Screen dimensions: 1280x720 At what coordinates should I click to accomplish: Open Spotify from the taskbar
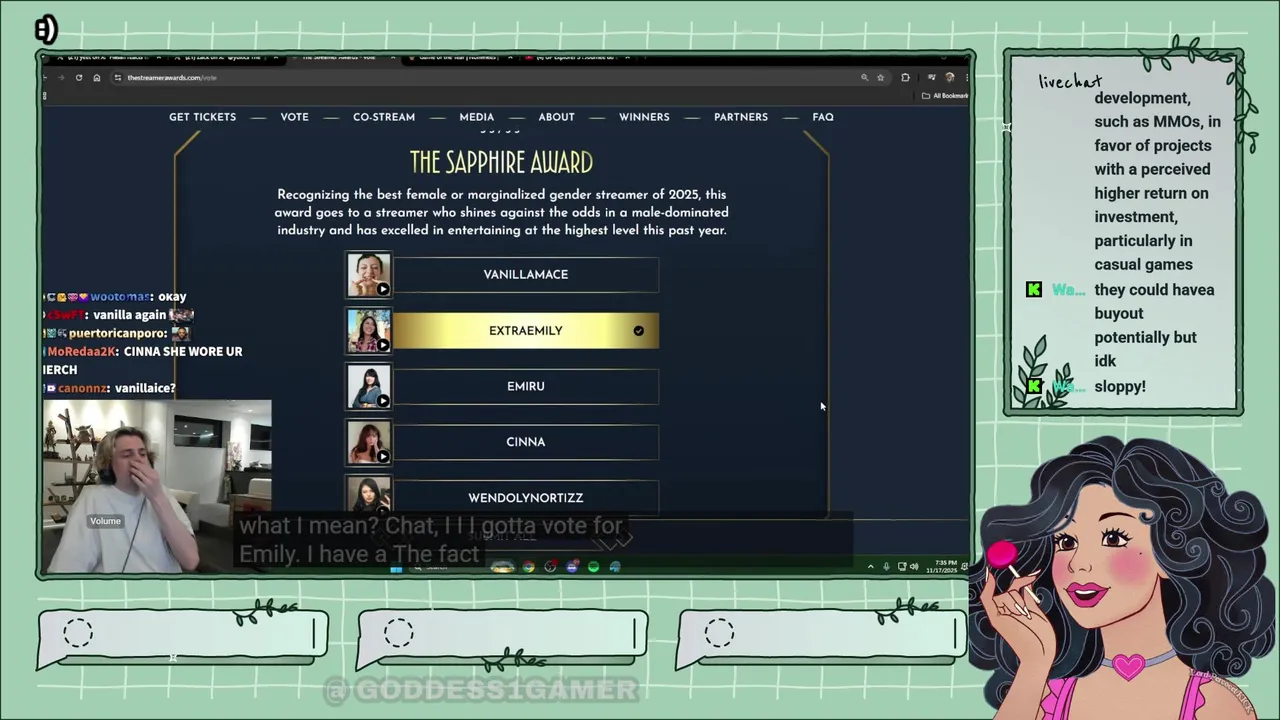[x=593, y=567]
